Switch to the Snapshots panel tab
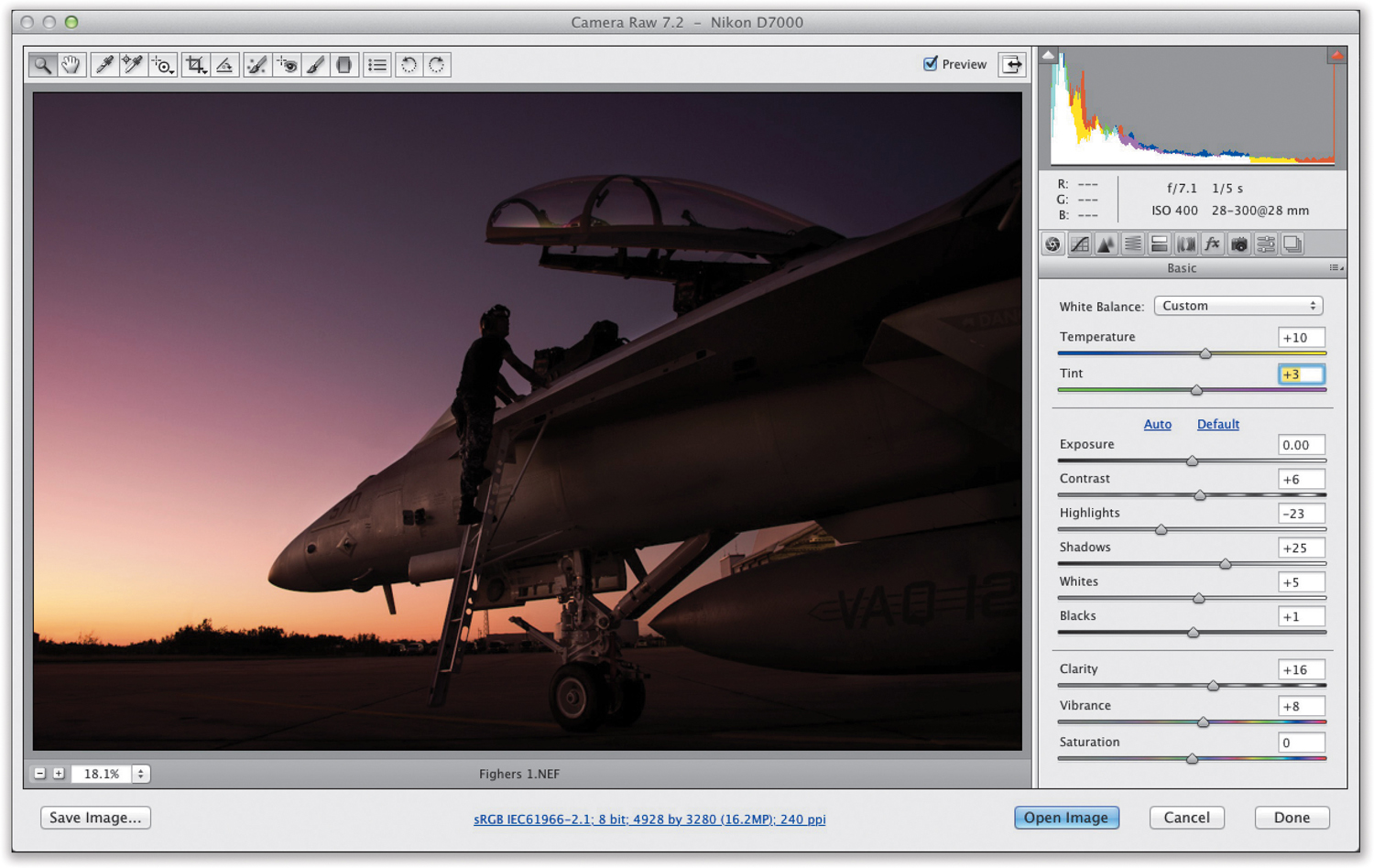Image resolution: width=1374 pixels, height=868 pixels. [x=1292, y=244]
